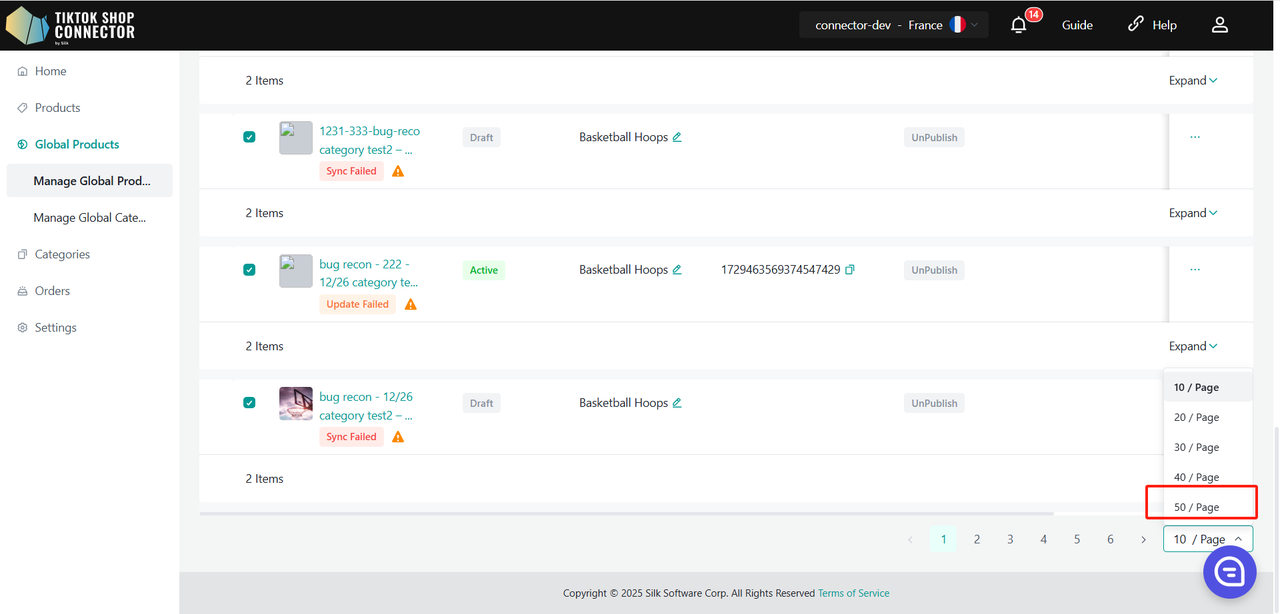Open the Terms of Service link
The image size is (1280, 614).
(x=853, y=593)
